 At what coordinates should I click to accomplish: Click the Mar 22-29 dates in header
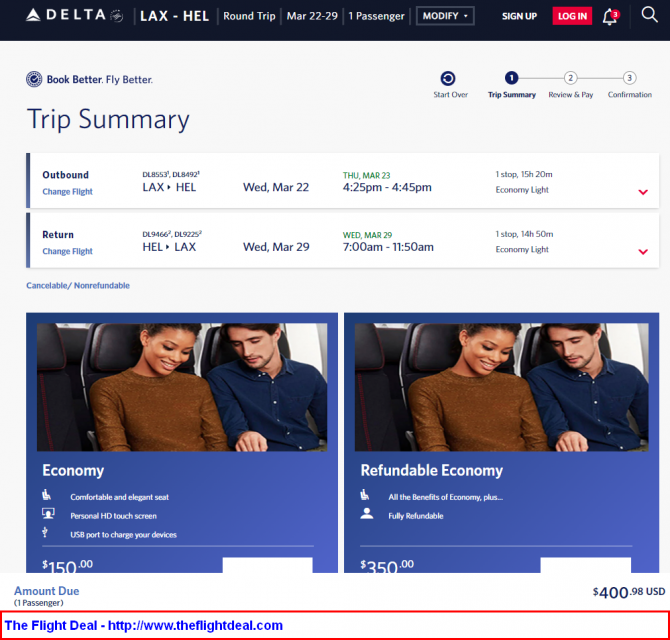click(x=312, y=16)
